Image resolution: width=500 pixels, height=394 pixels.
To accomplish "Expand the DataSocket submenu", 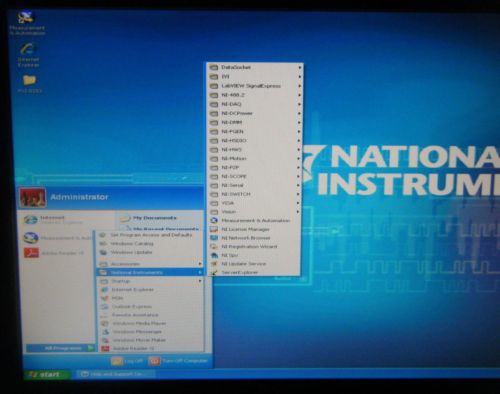I will (x=255, y=67).
